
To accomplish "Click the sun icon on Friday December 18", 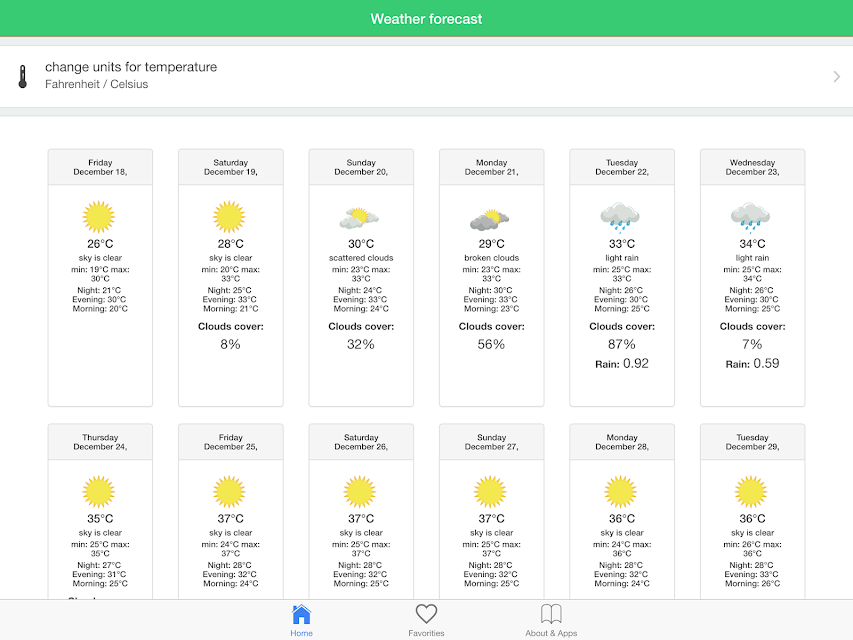I will (98, 217).
